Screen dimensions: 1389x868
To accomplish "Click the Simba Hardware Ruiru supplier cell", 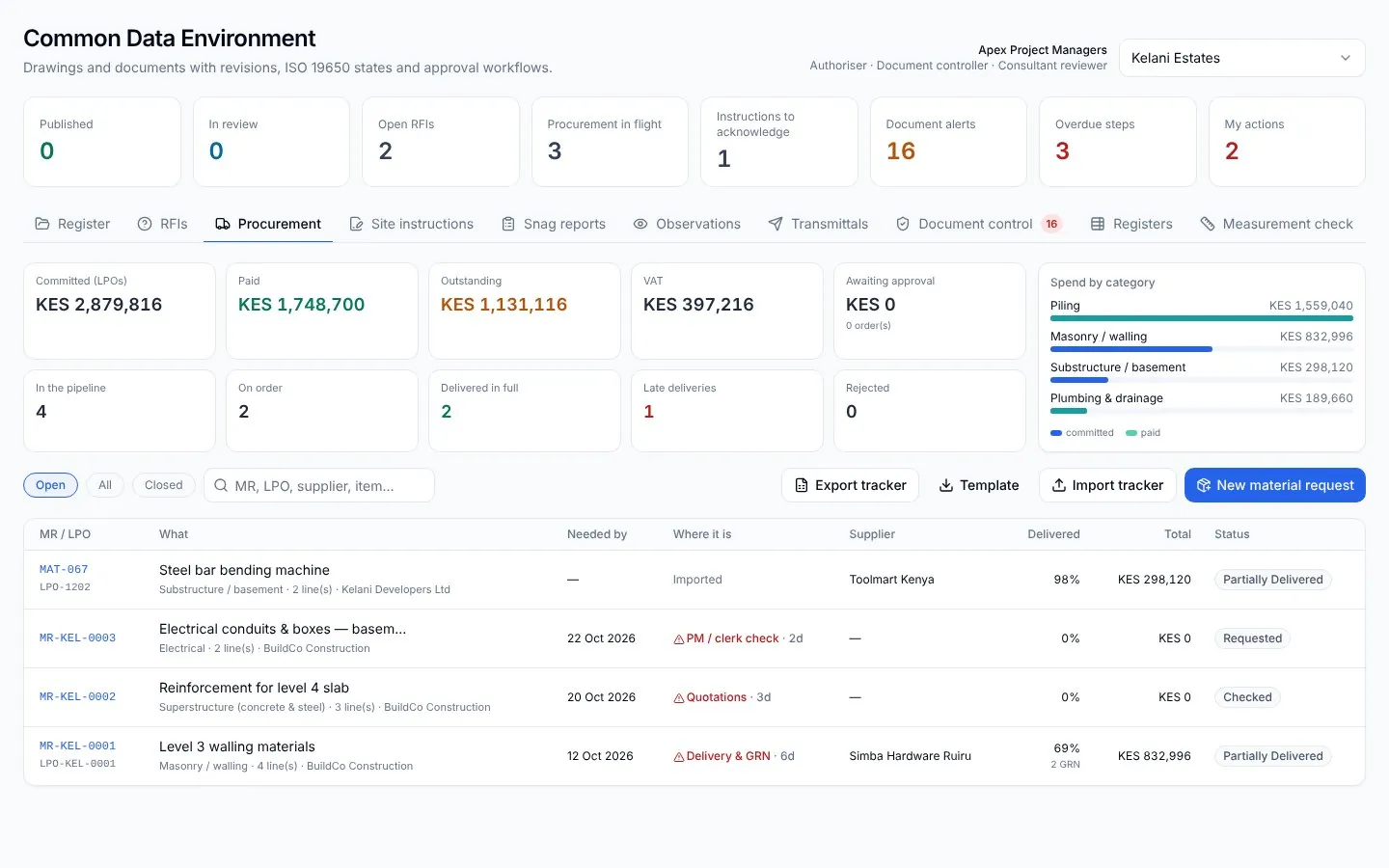I will 911,756.
